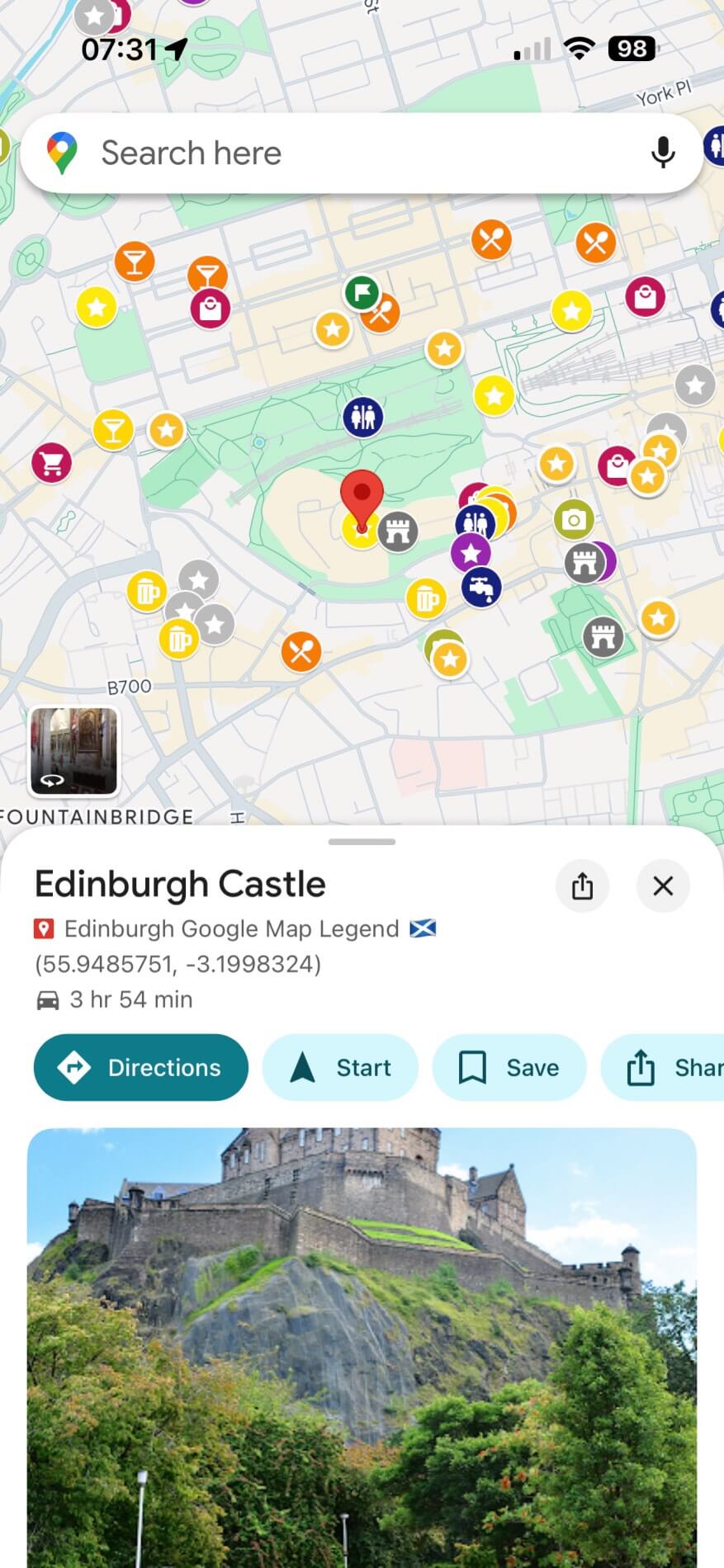Tap the purple star marker
The image size is (724, 1568).
coord(471,552)
